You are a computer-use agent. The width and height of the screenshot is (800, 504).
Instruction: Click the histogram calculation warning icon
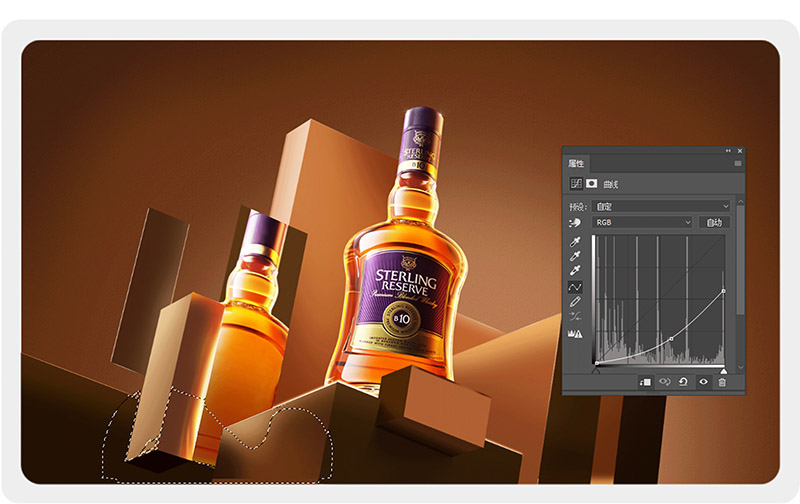[575, 334]
